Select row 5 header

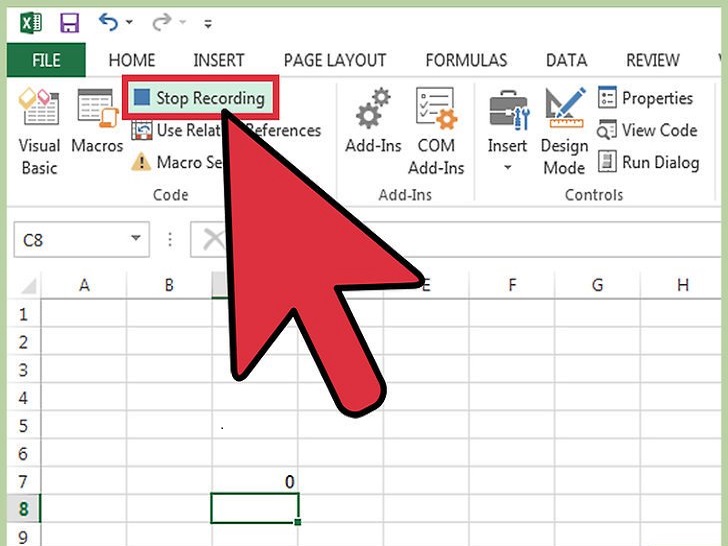coord(23,426)
